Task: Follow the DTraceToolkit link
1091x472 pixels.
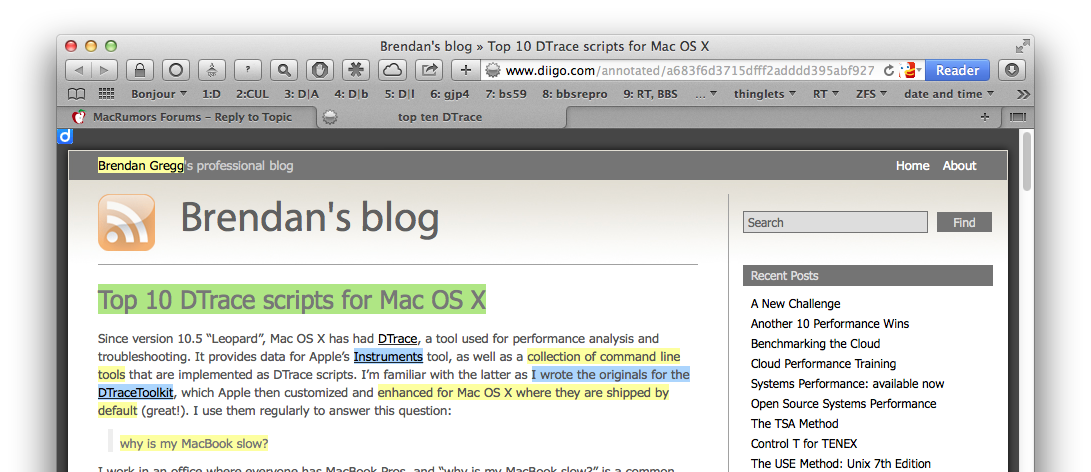Action: coord(136,393)
